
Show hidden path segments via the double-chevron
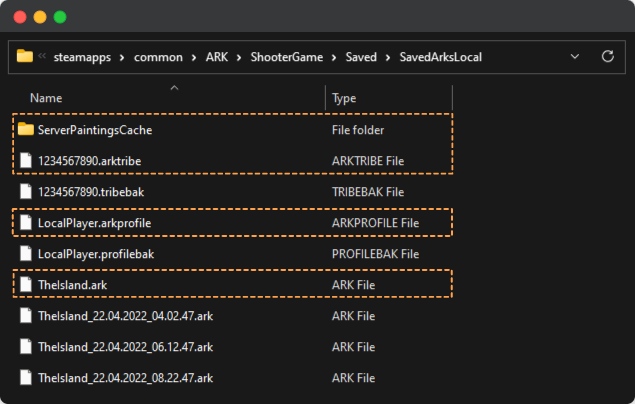tap(42, 56)
